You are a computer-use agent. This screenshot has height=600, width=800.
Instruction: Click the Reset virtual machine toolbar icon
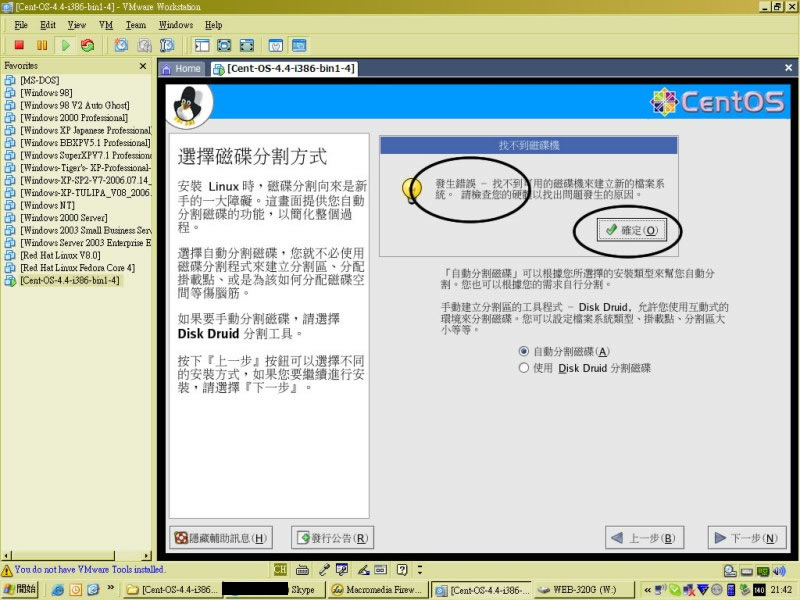pos(88,45)
